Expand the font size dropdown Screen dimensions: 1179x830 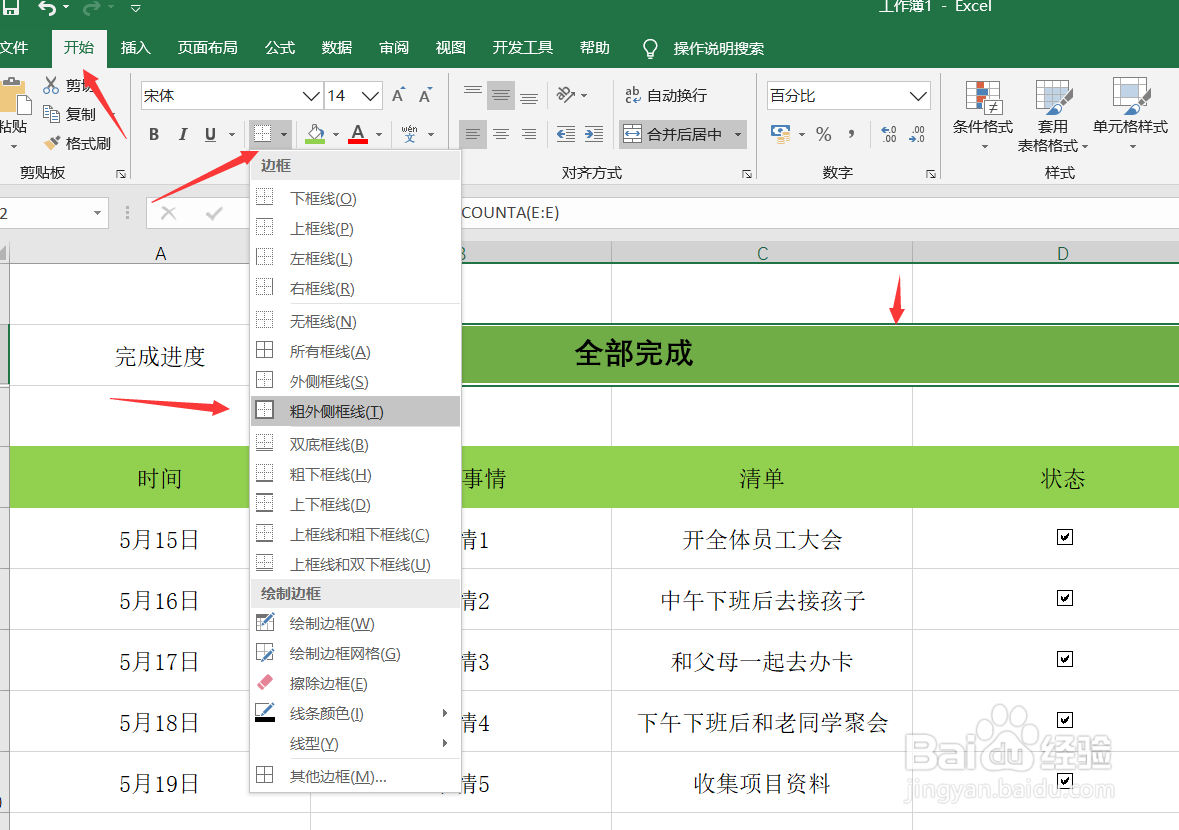pos(371,95)
